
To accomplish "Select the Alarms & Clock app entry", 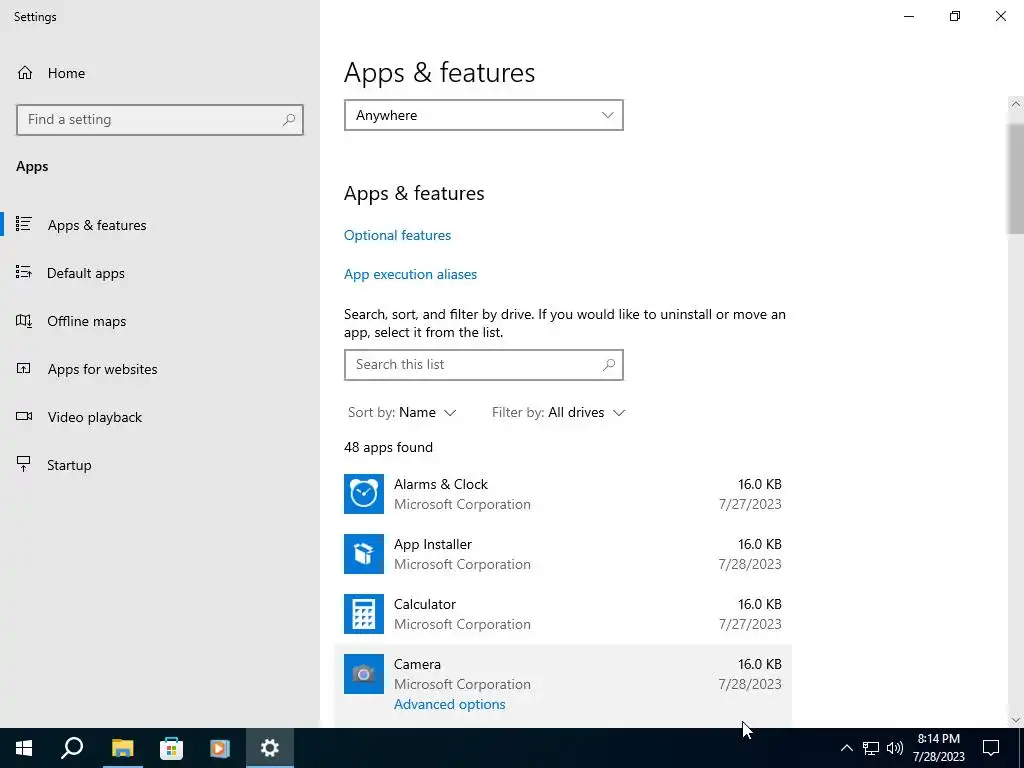I will (563, 494).
